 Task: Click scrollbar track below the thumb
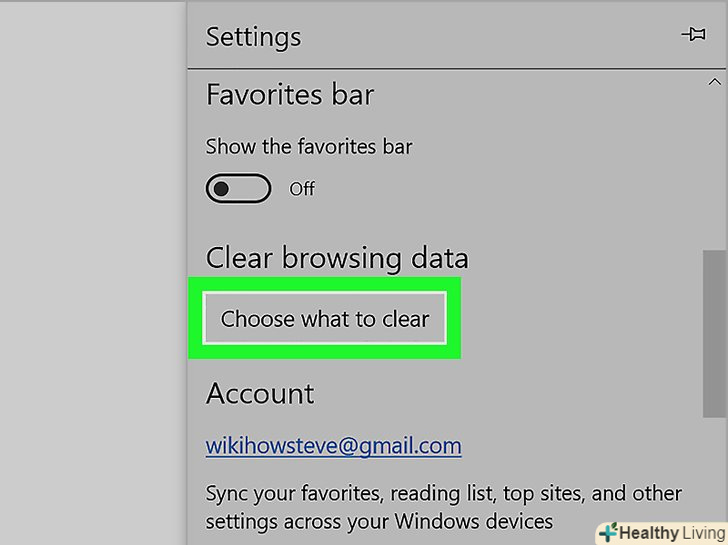coord(714,470)
